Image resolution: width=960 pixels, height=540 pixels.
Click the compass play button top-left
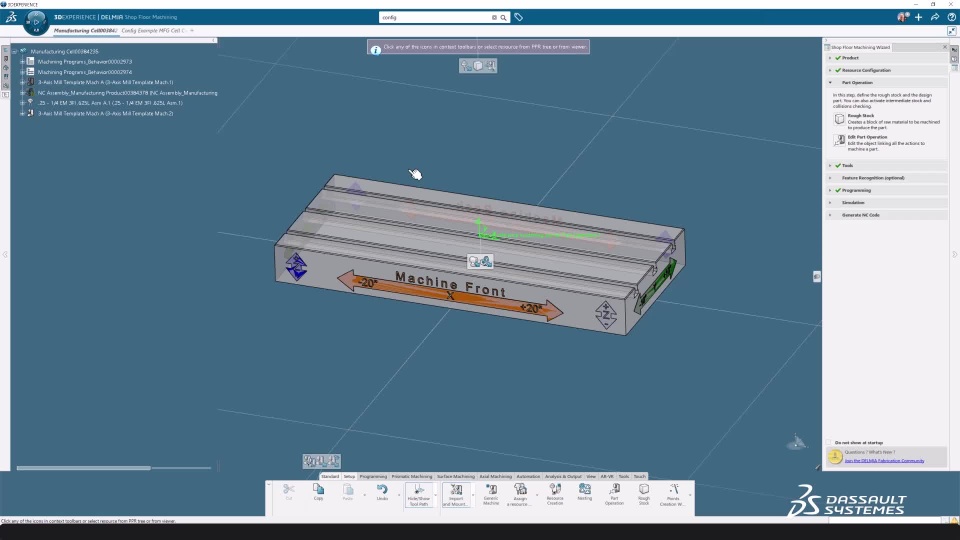point(36,21)
